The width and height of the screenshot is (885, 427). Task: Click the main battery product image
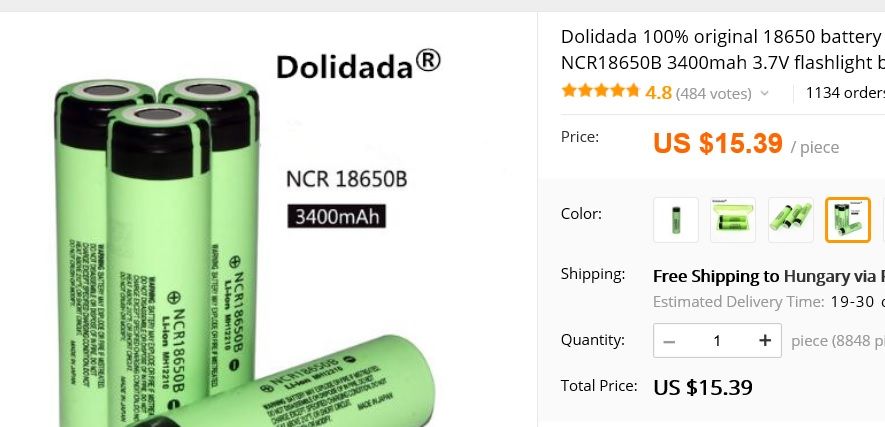coord(246,237)
